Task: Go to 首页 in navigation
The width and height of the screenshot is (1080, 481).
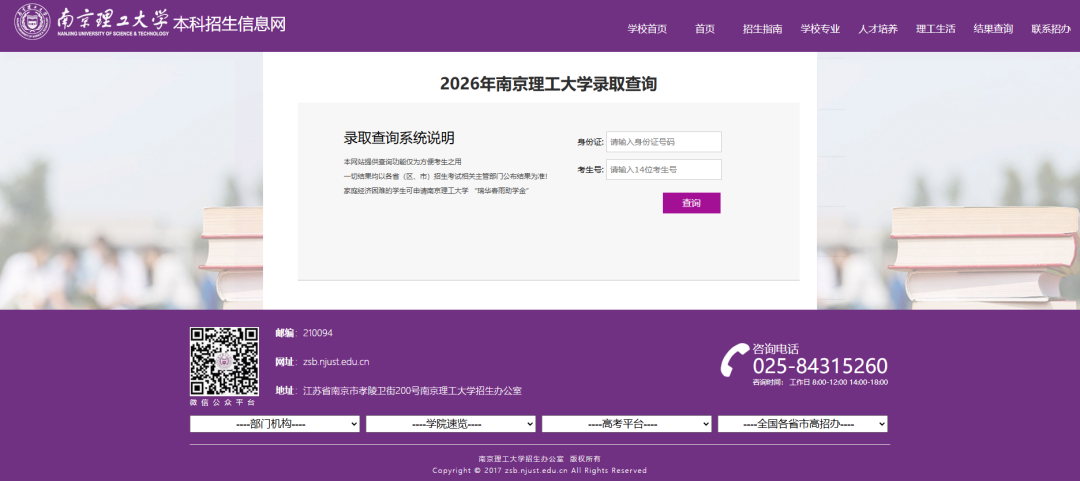Action: [x=705, y=29]
